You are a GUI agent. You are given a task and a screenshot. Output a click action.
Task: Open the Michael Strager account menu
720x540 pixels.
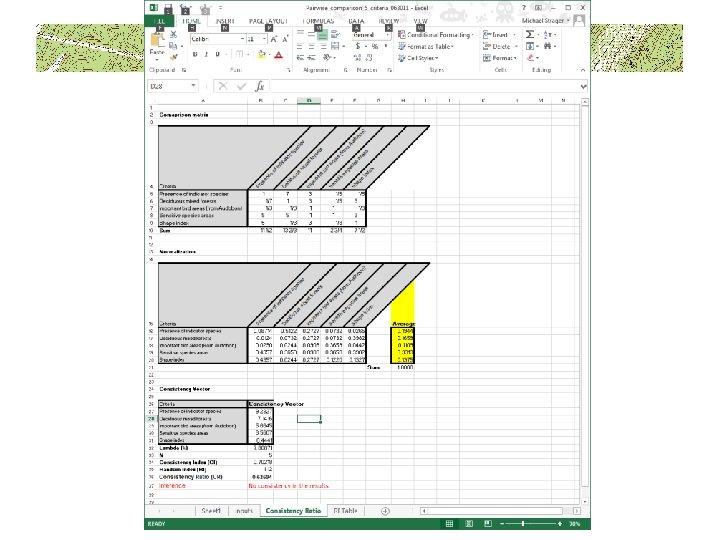(x=546, y=21)
